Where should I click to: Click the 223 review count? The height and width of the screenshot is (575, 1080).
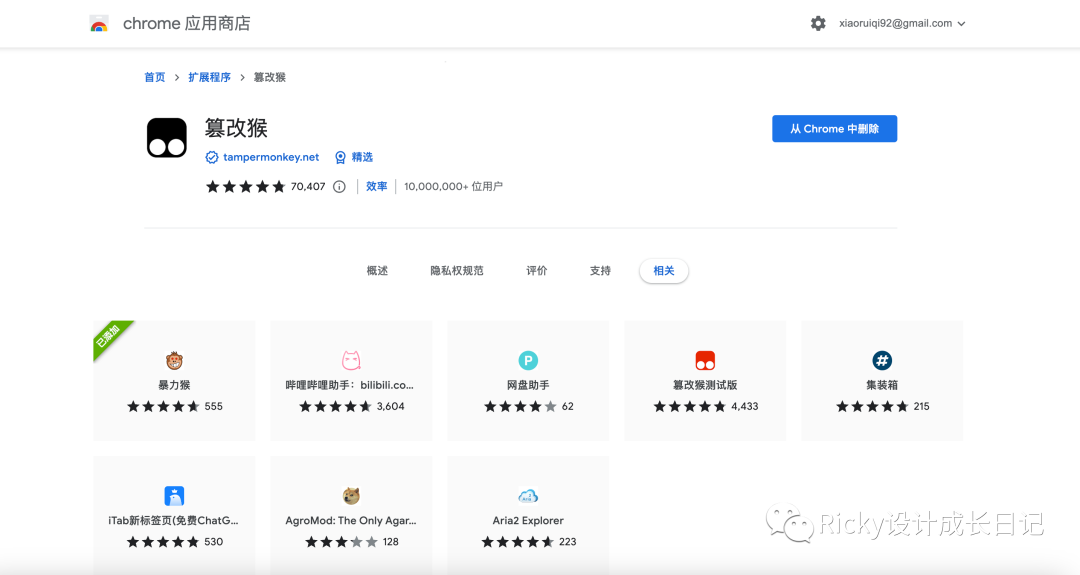point(568,542)
